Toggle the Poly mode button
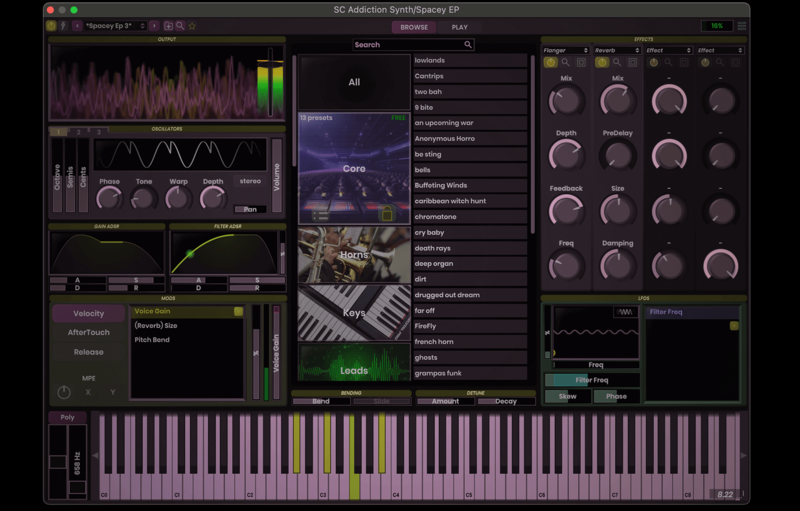800x511 pixels. click(x=67, y=417)
